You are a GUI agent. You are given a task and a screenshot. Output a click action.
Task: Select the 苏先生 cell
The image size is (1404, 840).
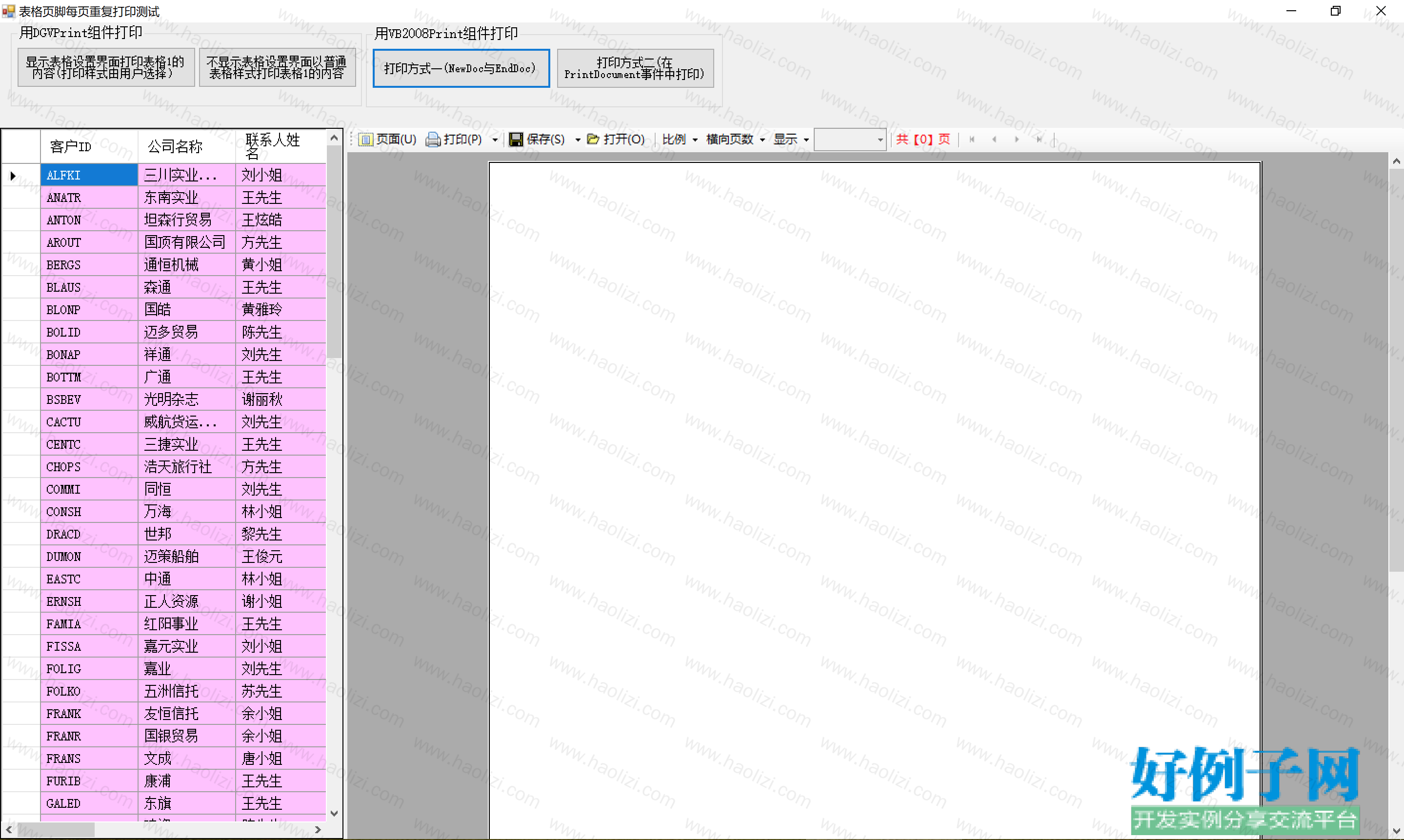click(x=281, y=692)
